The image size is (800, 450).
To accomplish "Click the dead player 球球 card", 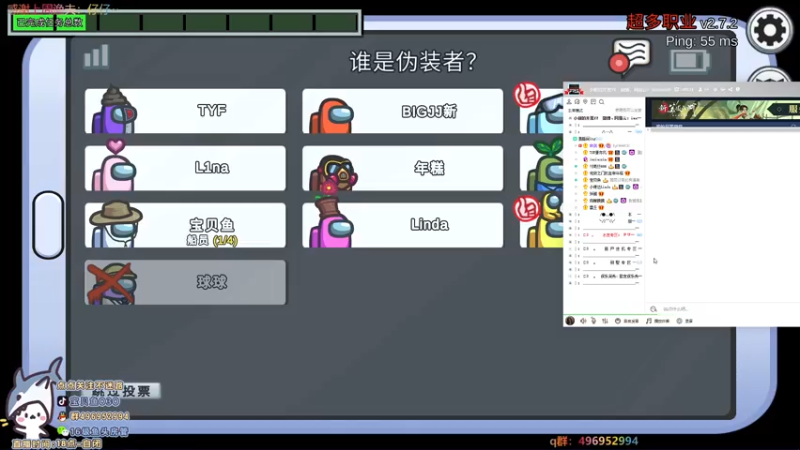I will 185,283.
